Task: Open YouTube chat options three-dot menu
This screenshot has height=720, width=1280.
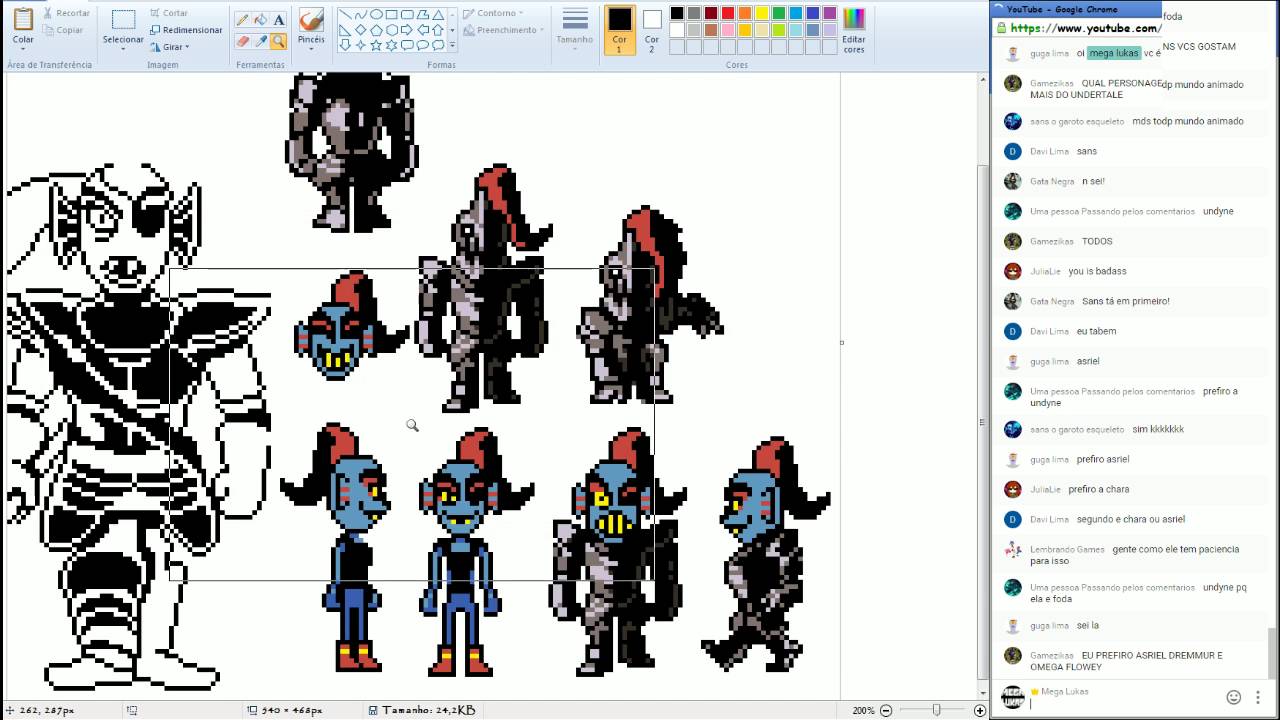Action: [x=1258, y=697]
